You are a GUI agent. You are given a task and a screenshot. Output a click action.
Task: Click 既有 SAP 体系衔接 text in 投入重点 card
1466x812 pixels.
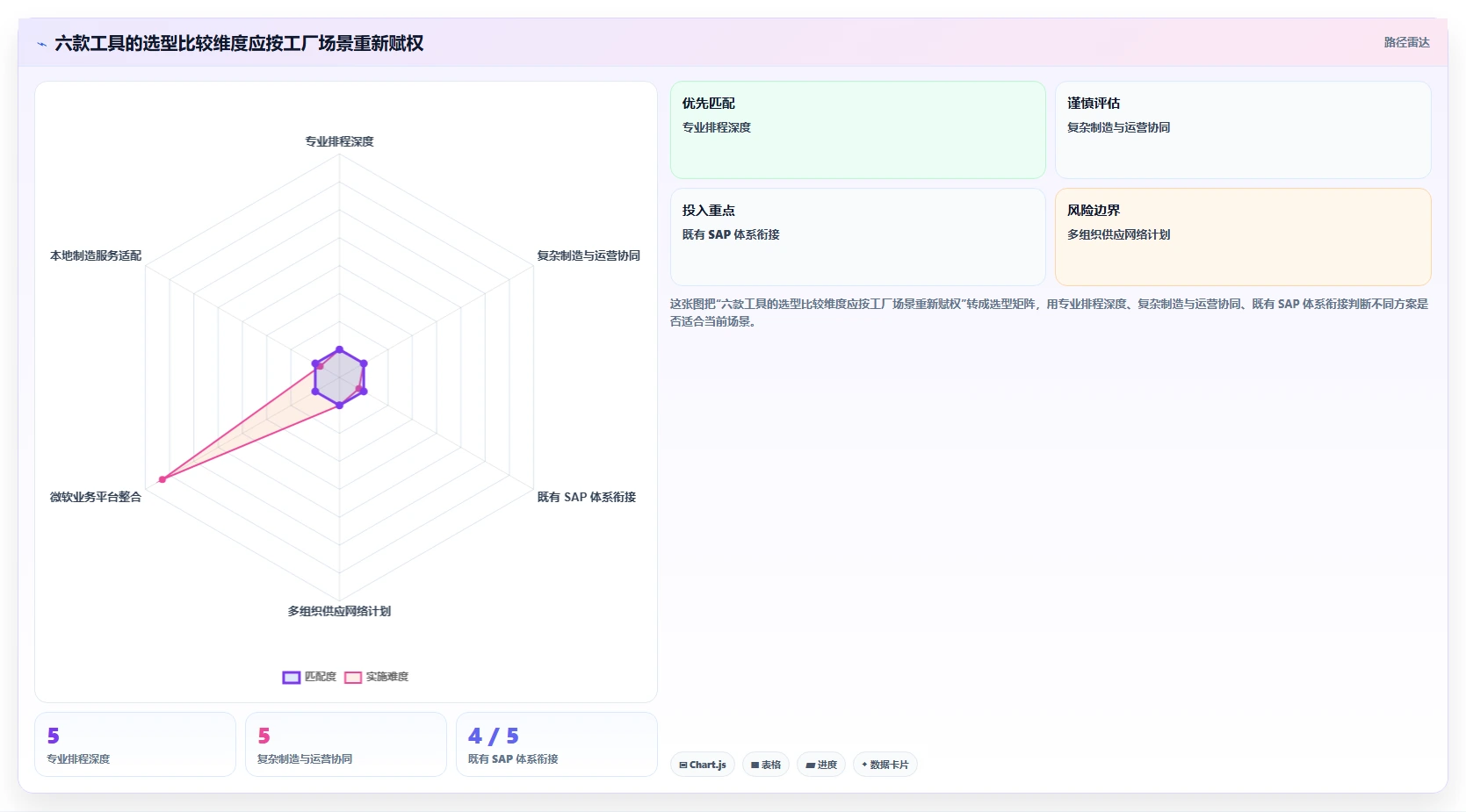731,234
